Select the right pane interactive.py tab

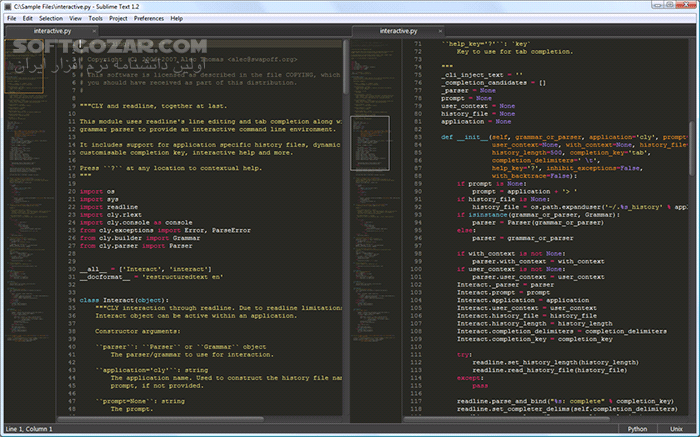coord(398,31)
